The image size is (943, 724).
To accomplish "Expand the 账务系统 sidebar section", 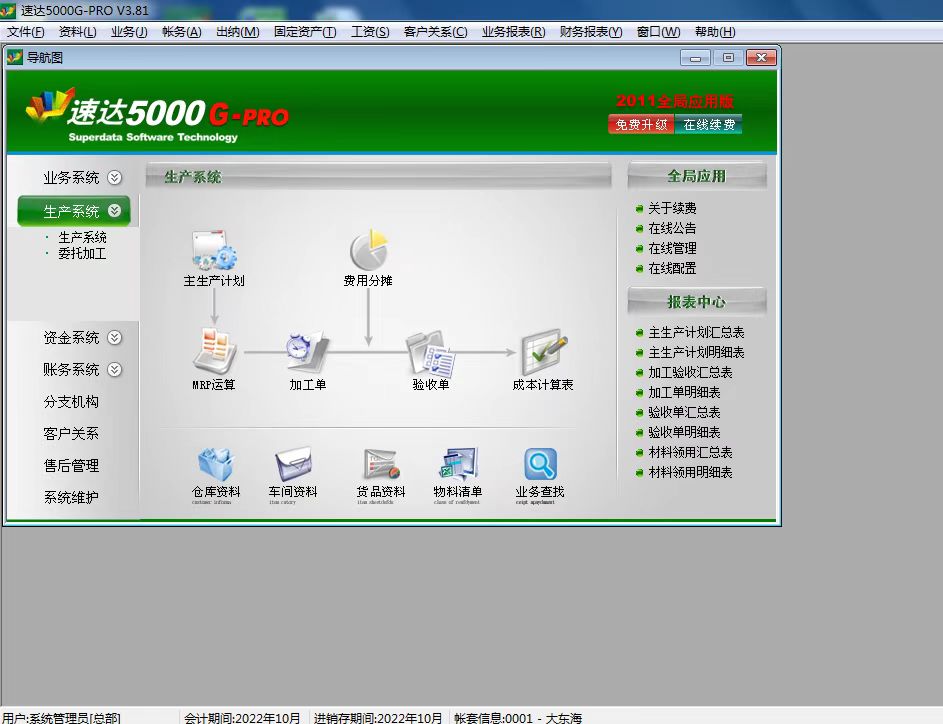I will click(115, 370).
